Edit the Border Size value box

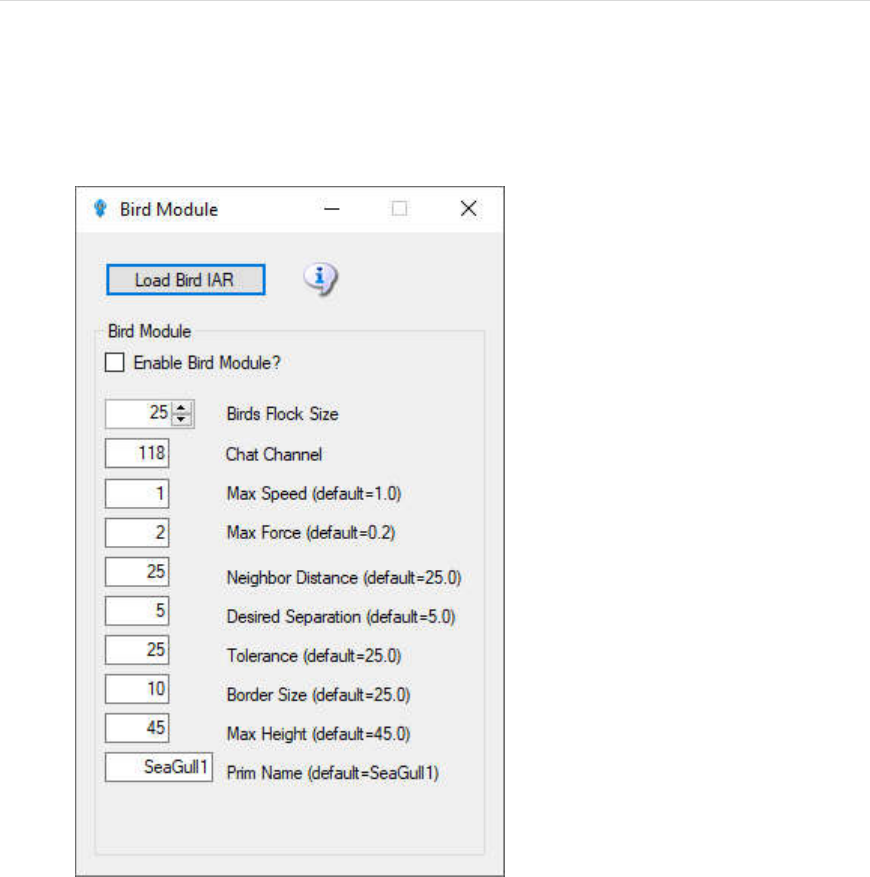[137, 689]
